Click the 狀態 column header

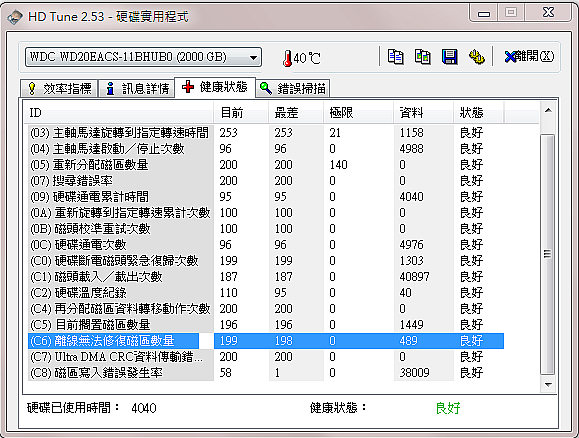[479, 113]
